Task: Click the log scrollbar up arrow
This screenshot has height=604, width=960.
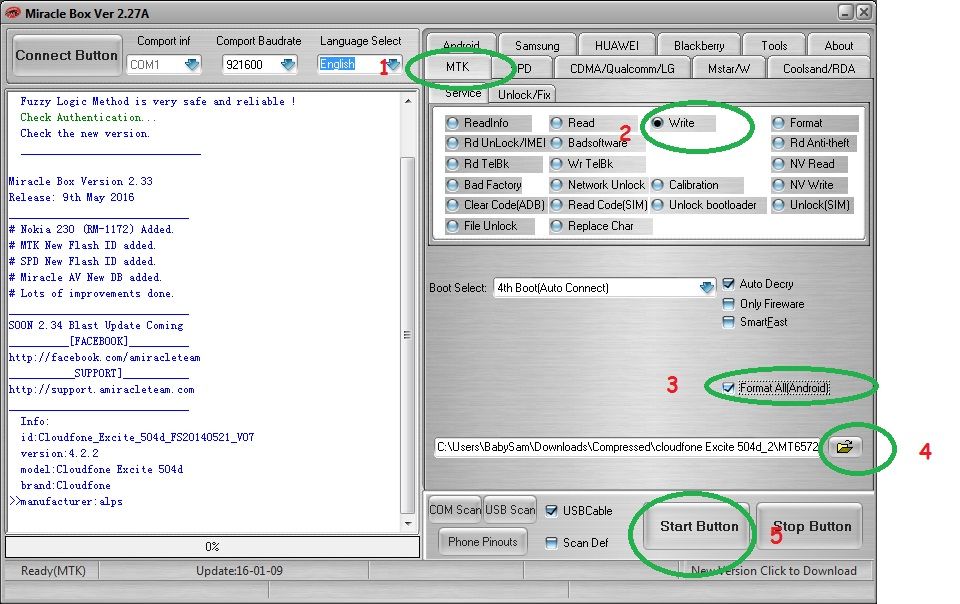Action: [408, 100]
